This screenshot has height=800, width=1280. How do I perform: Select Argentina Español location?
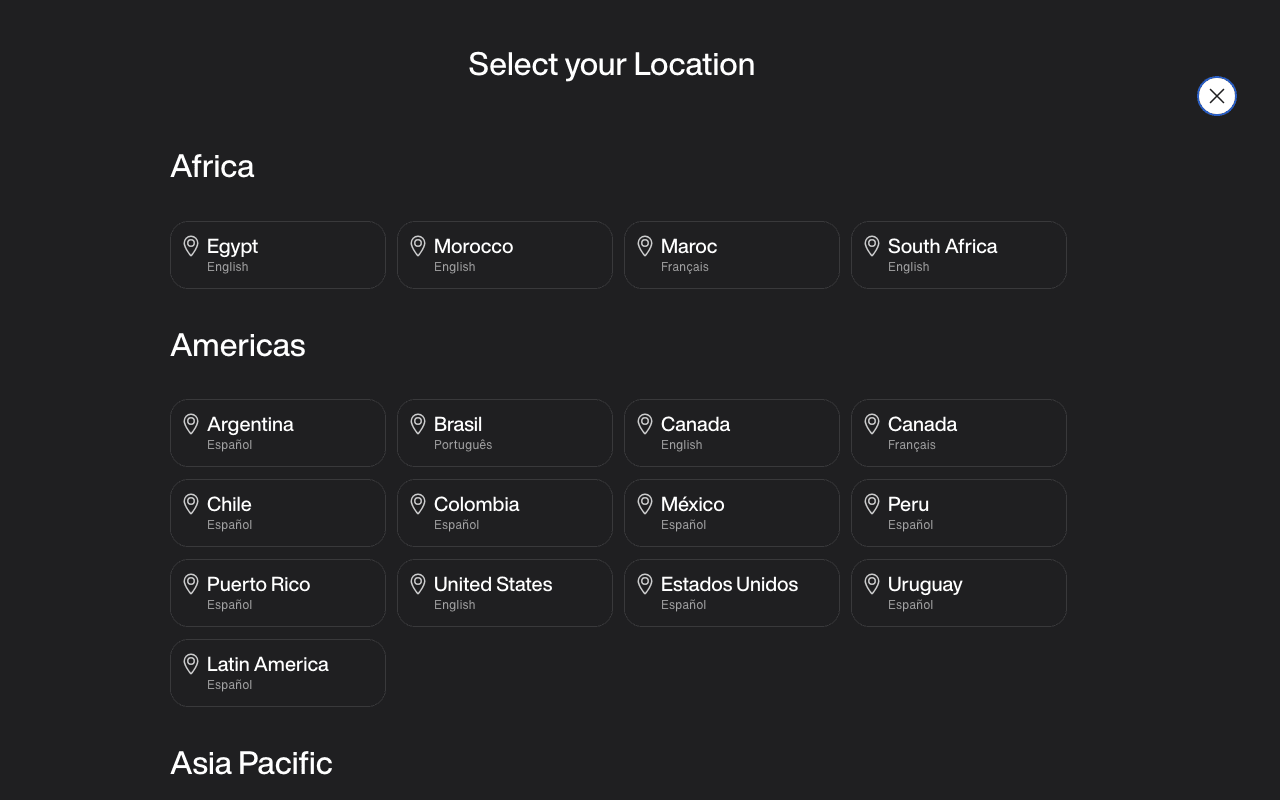click(x=277, y=433)
